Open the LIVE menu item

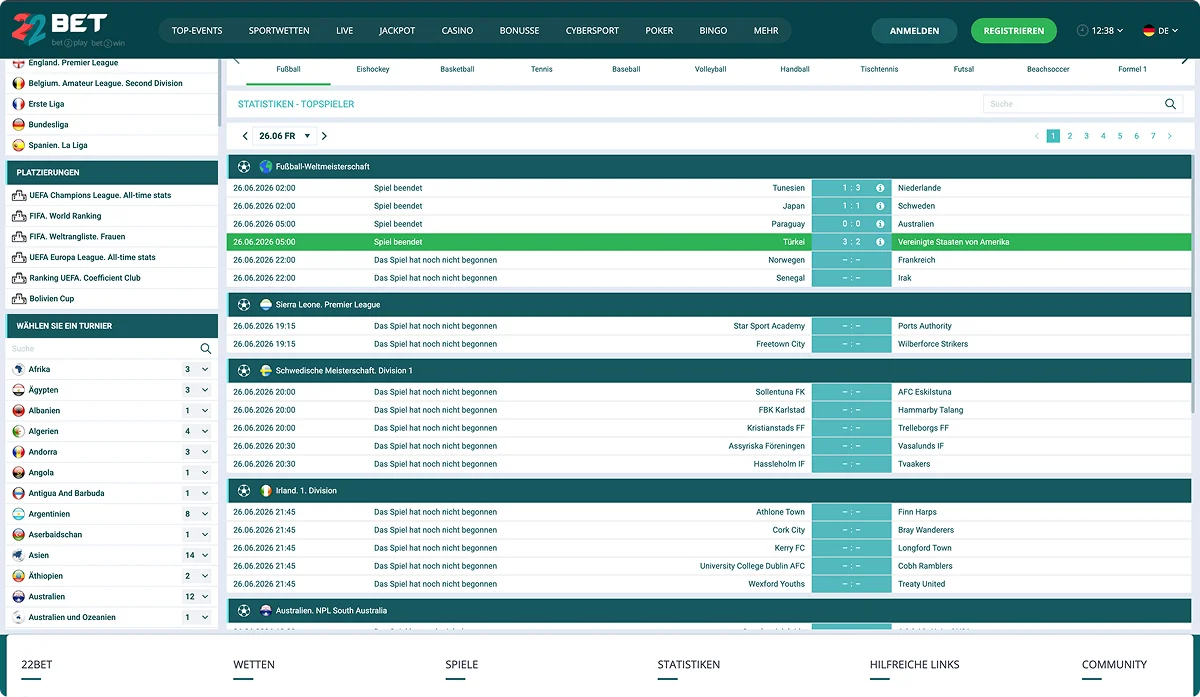[345, 31]
